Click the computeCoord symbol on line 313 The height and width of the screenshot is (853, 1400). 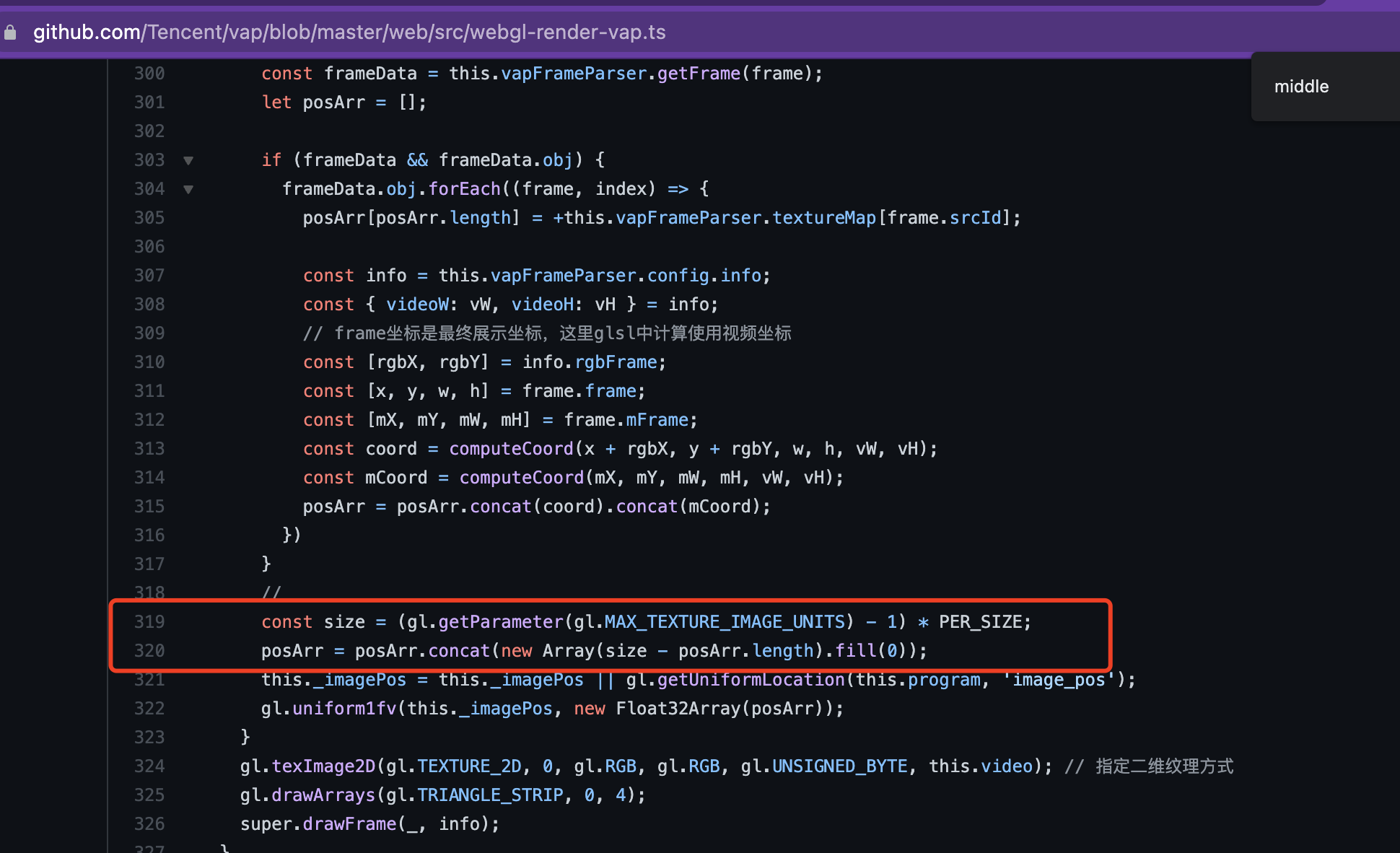click(511, 448)
